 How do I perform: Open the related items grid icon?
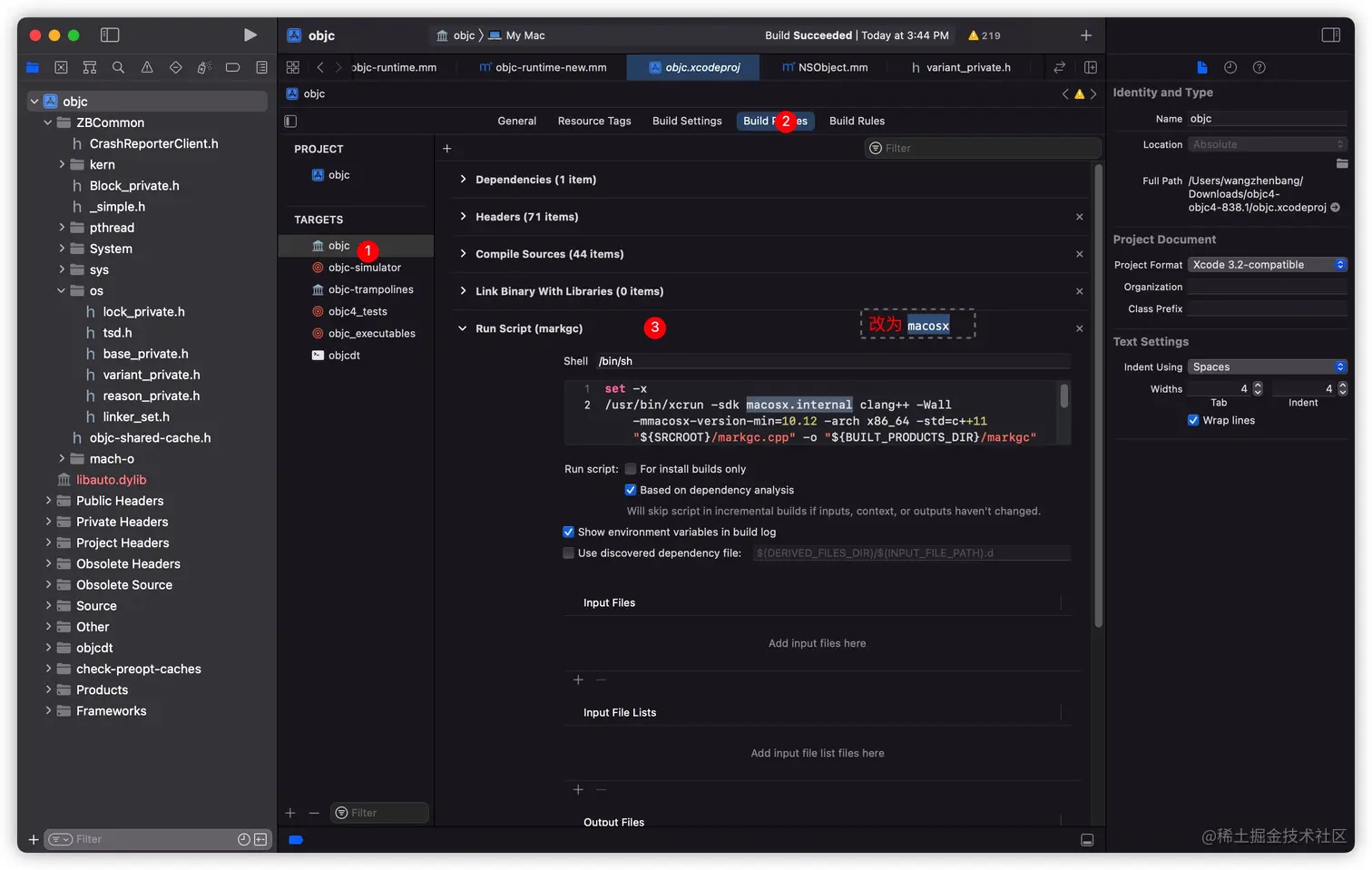pos(292,67)
